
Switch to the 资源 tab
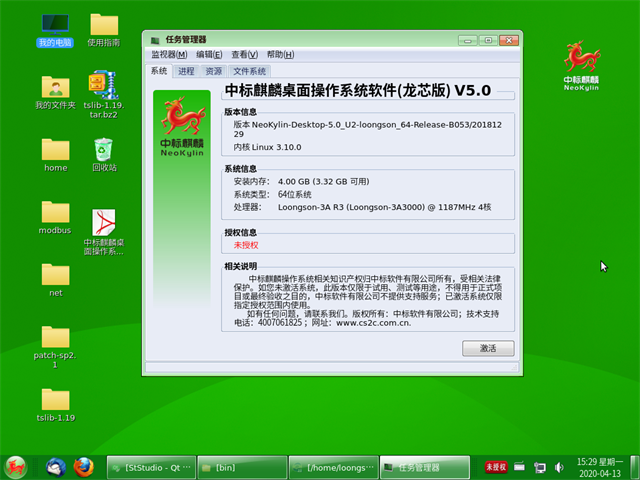[x=214, y=72]
